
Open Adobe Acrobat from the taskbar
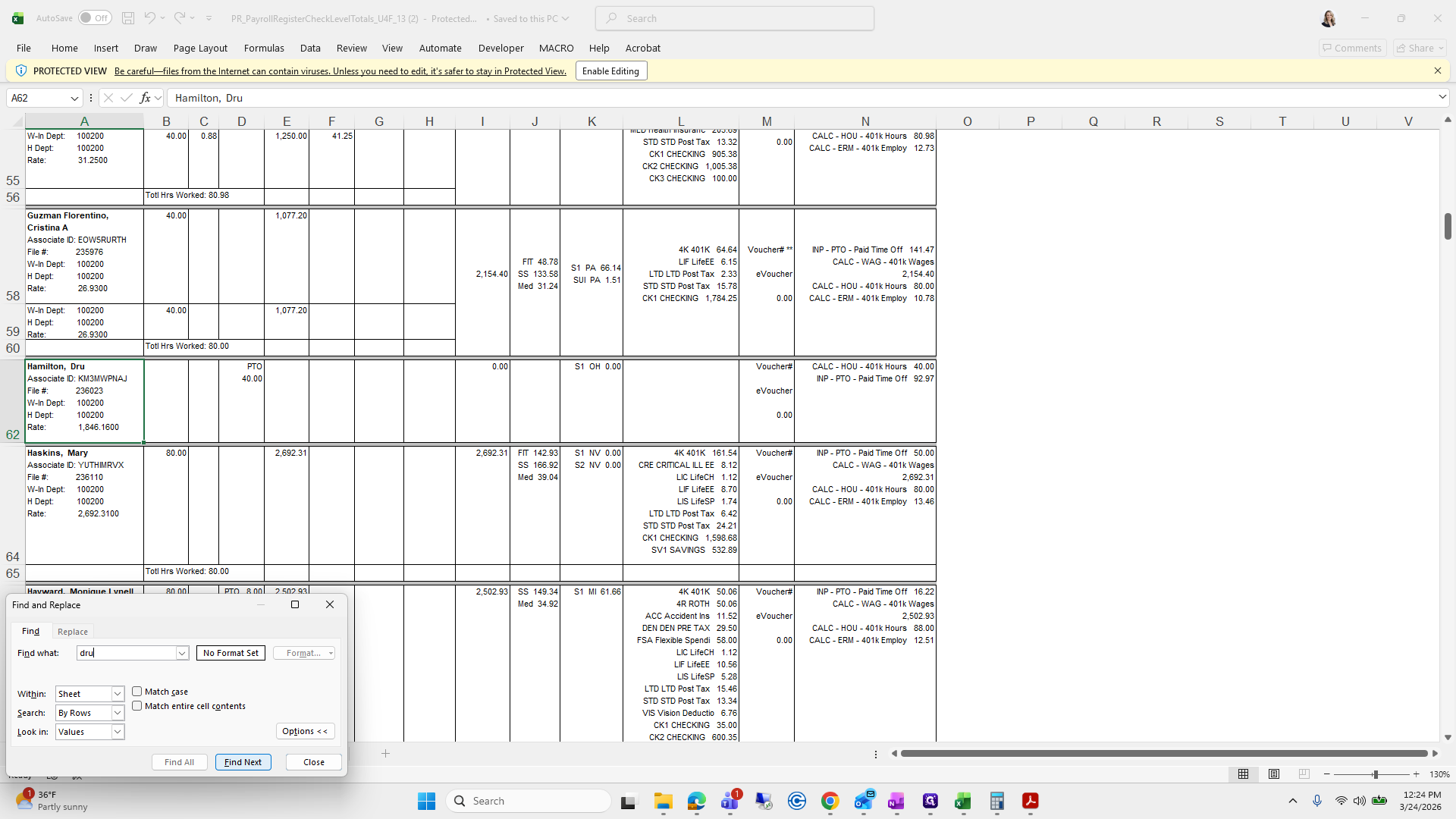[x=1030, y=801]
